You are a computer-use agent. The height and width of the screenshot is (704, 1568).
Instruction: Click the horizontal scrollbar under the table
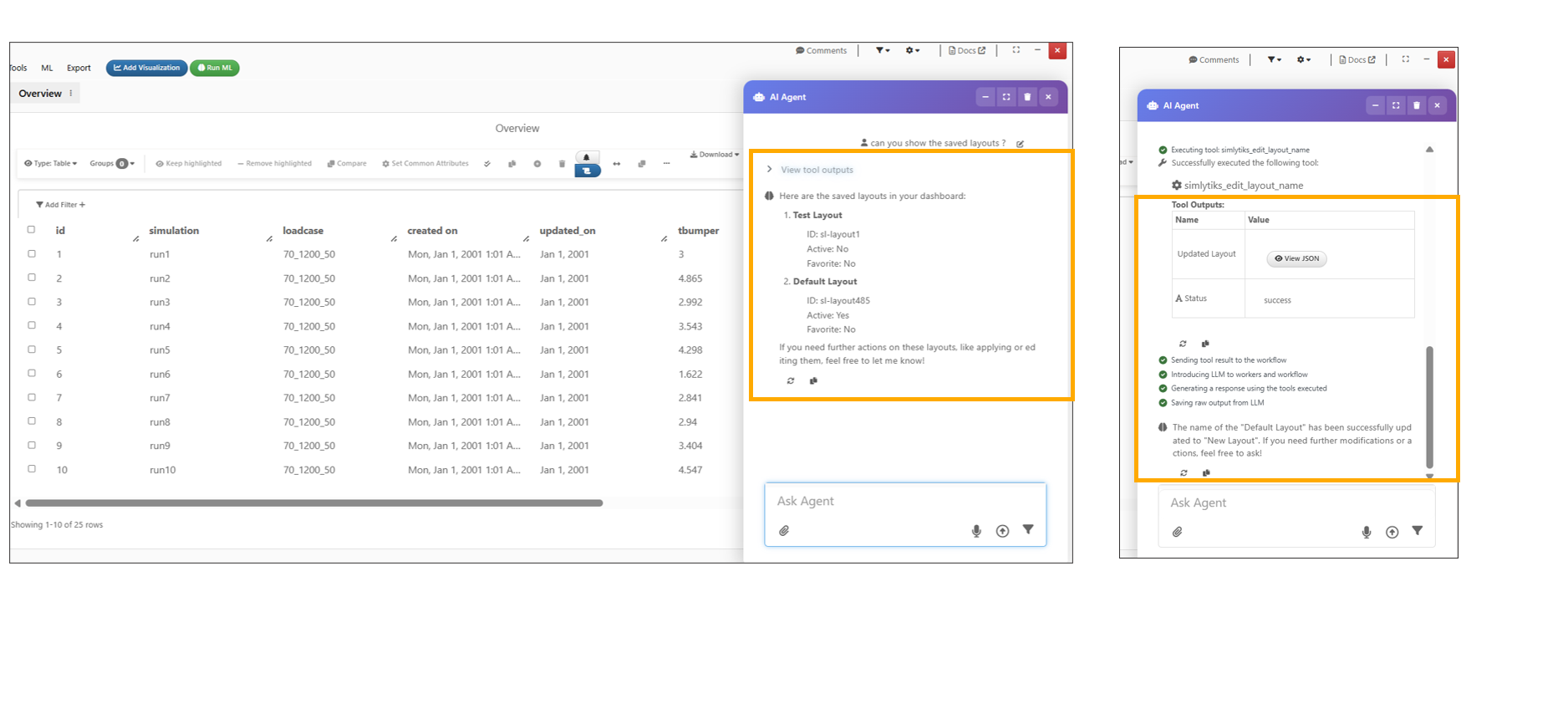313,503
